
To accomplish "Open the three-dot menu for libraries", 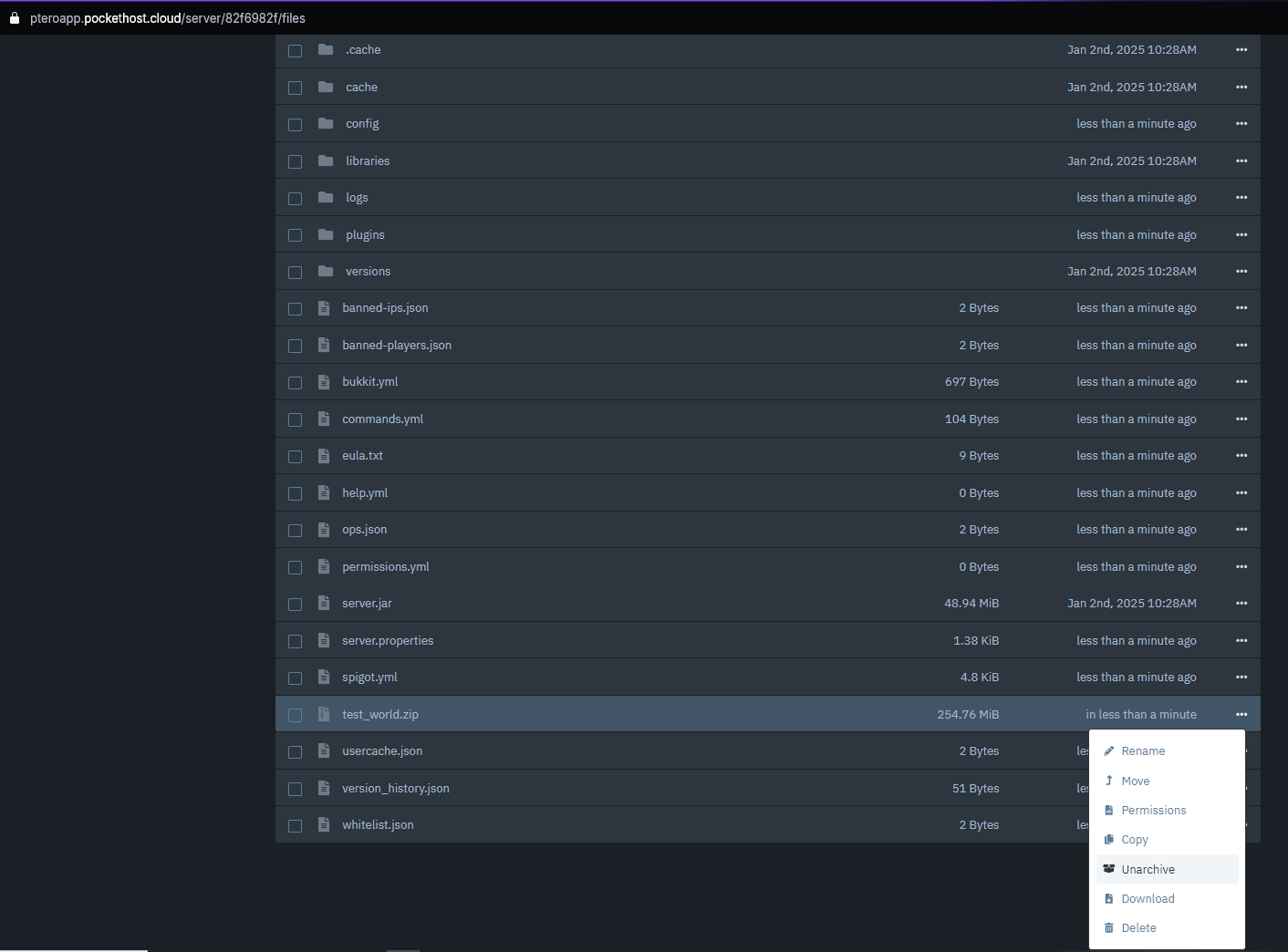I will 1241,160.
